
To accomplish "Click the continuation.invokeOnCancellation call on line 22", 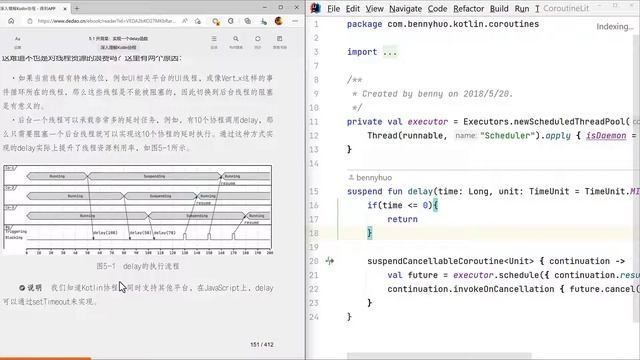I will click(471, 289).
